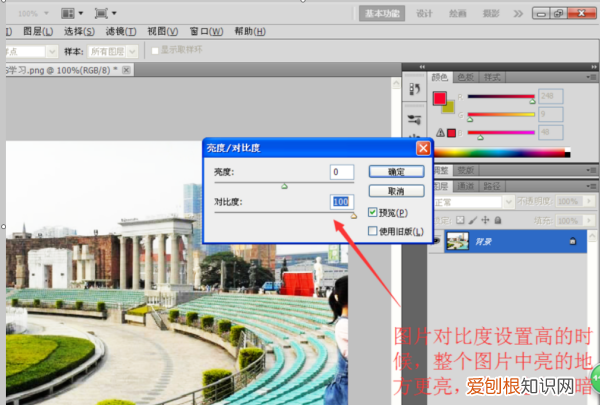The width and height of the screenshot is (600, 405).
Task: Click the 对比度 slider handle
Action: tap(354, 216)
